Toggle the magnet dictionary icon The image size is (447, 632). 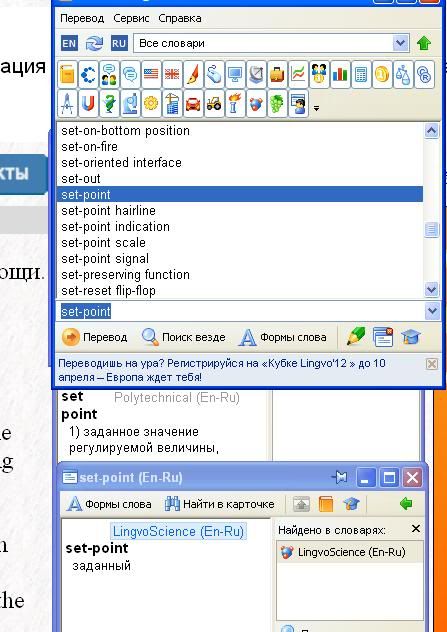[x=88, y=104]
